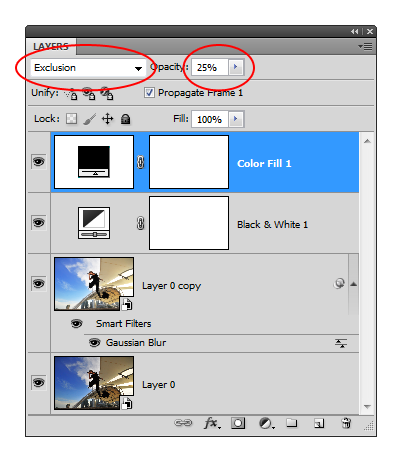Open the Layers panel options menu

[x=366, y=46]
